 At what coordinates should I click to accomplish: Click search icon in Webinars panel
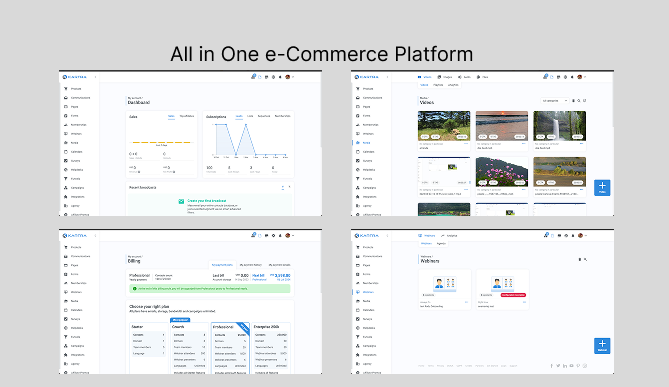[585, 259]
